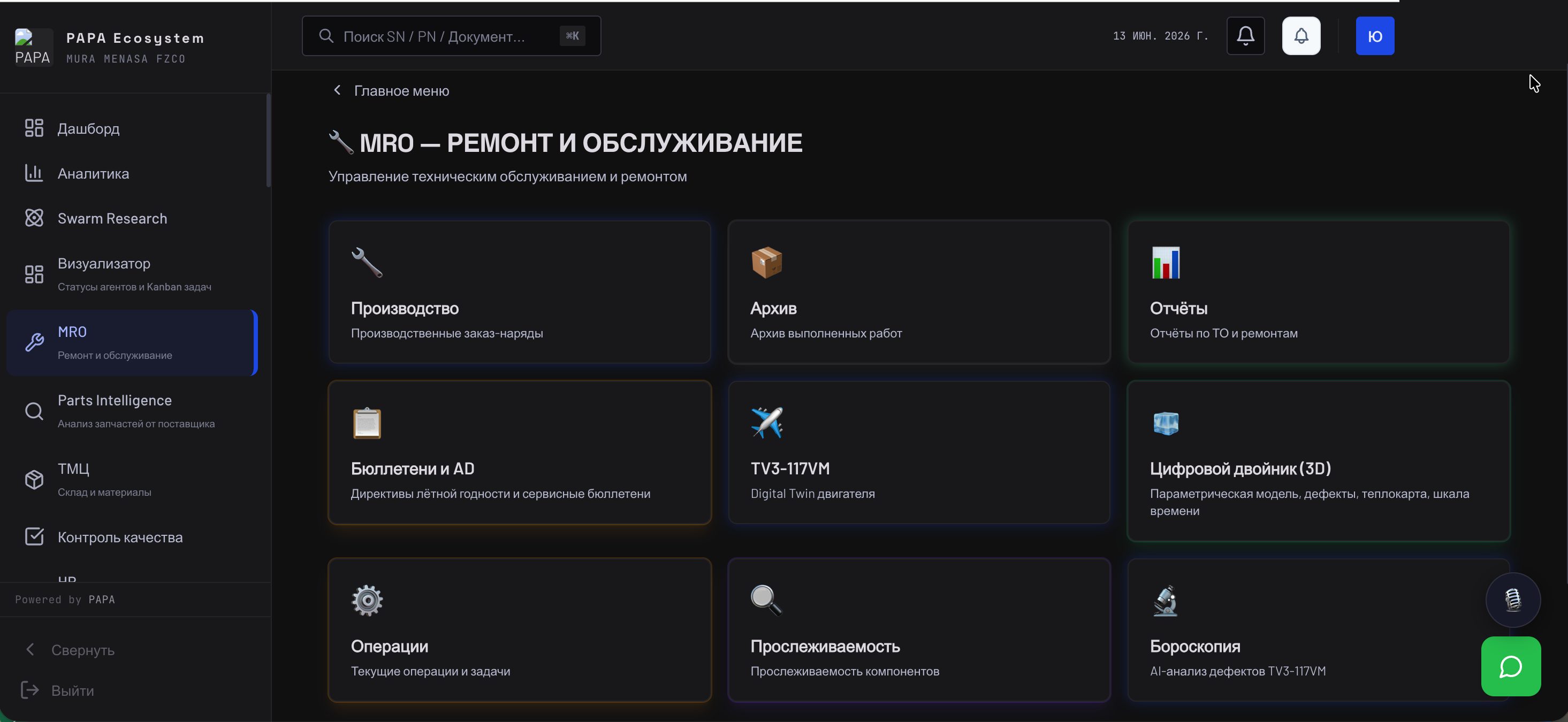Screen dimensions: 1568x722
Task: Click the sidebar scrollbar
Action: click(x=269, y=141)
